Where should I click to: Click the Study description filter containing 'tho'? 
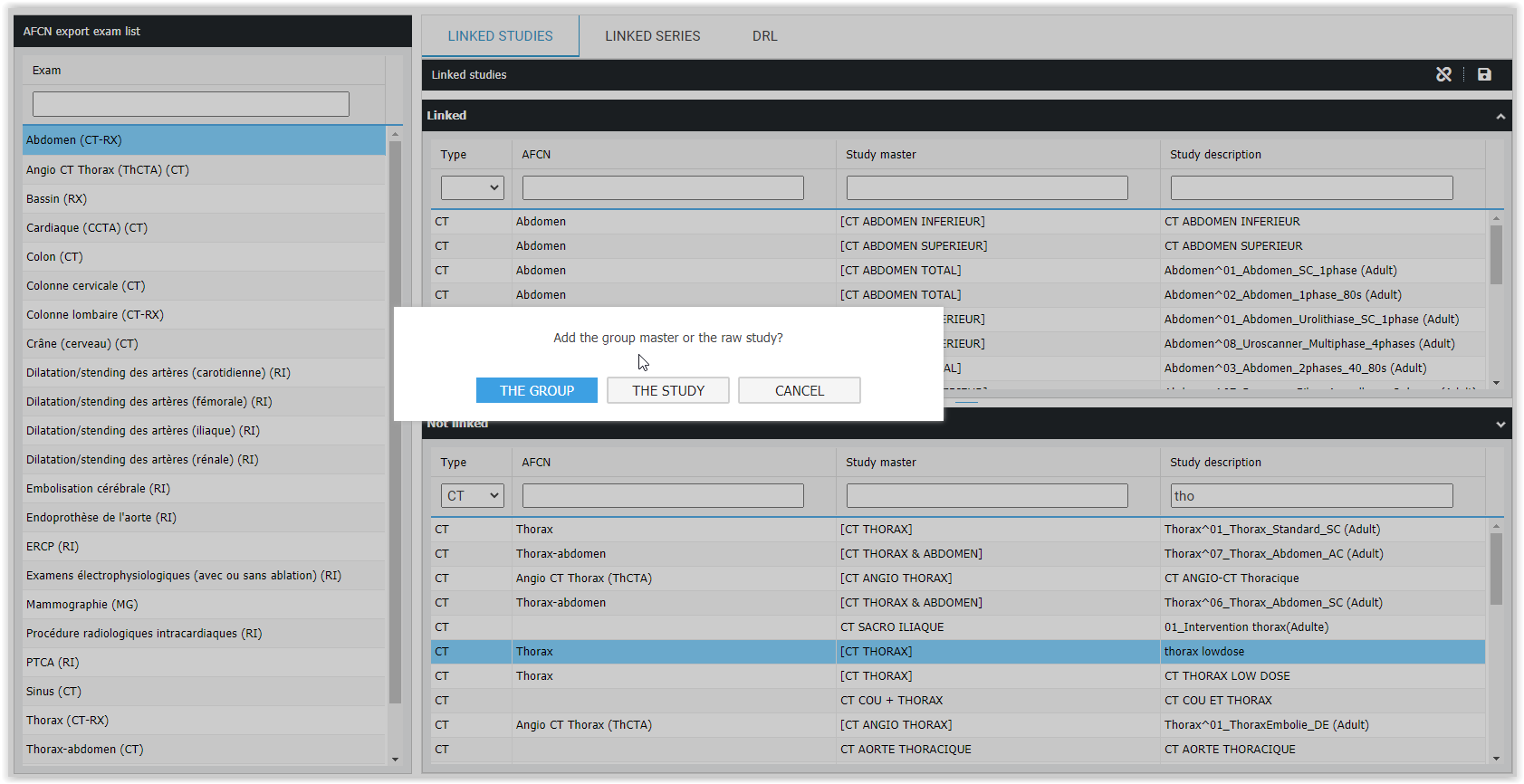pyautogui.click(x=1310, y=495)
